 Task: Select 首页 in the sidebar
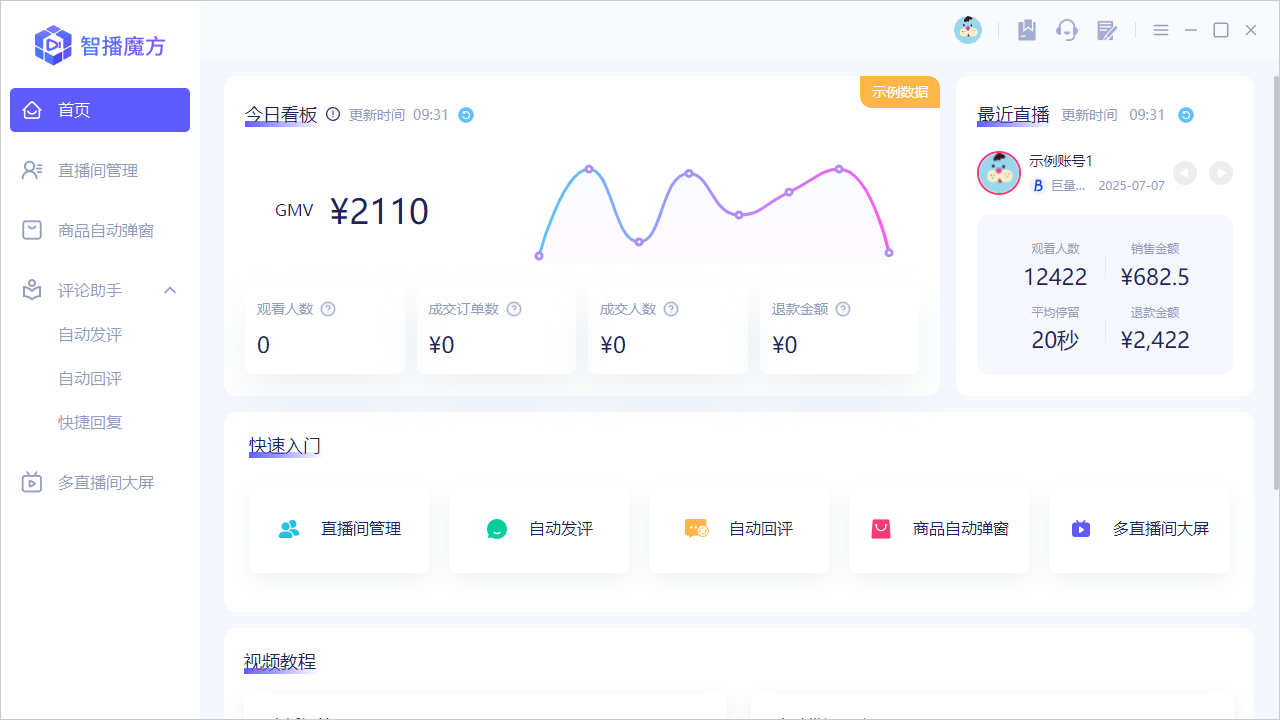100,110
